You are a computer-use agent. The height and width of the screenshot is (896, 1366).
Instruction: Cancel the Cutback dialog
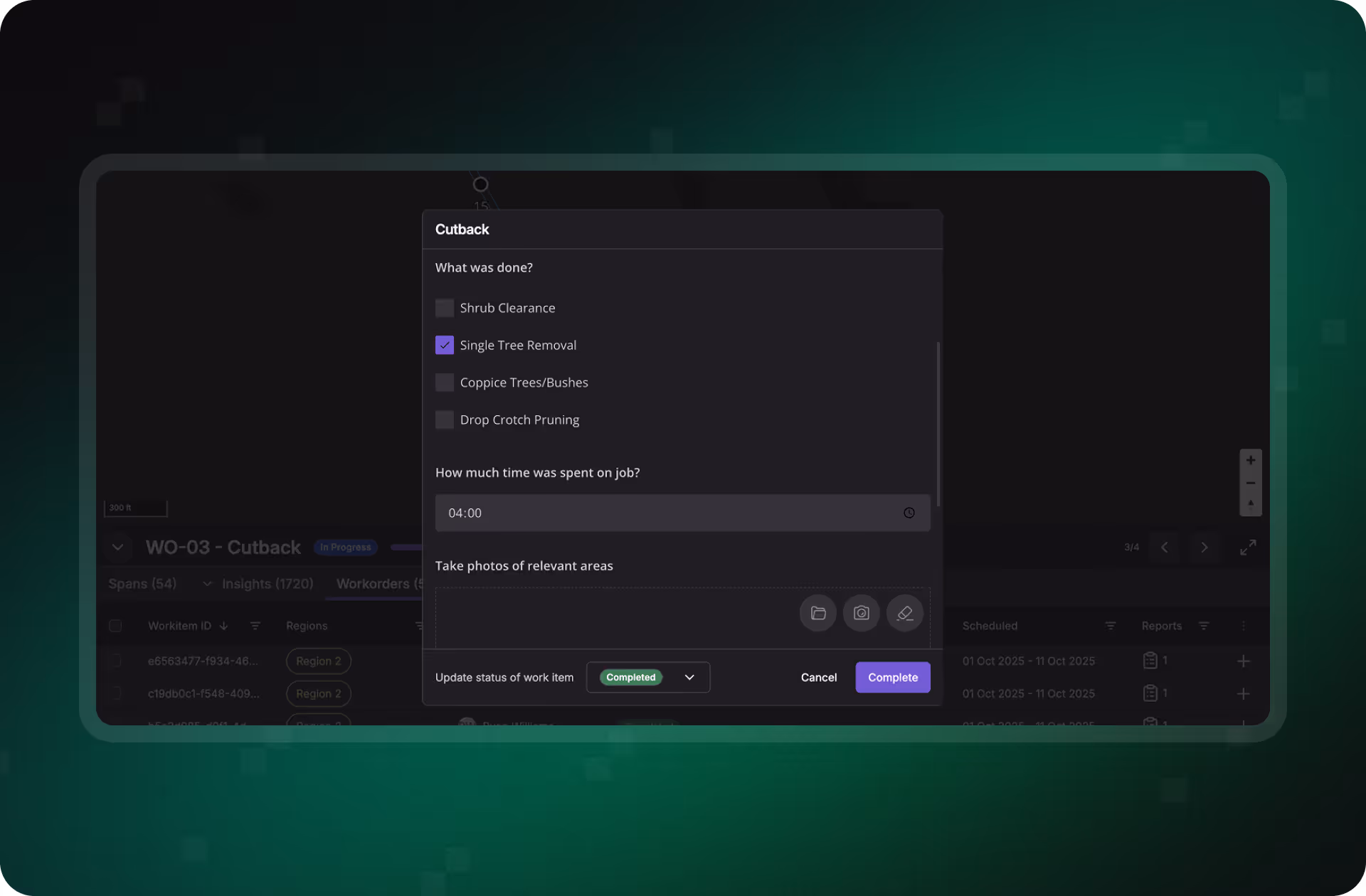point(818,677)
